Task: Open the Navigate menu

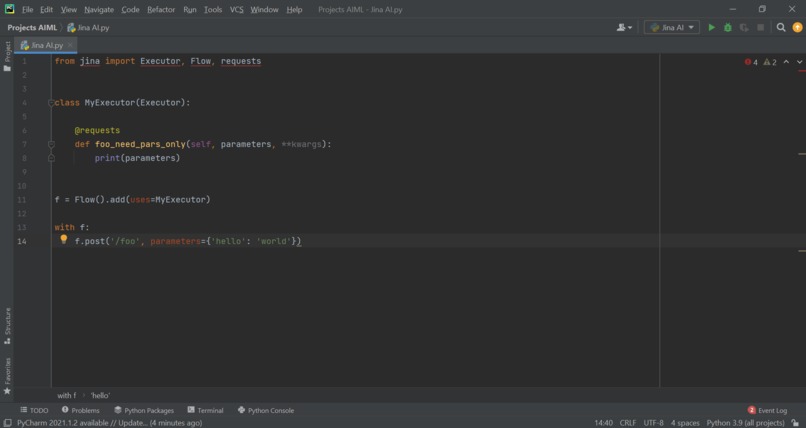Action: (x=99, y=9)
